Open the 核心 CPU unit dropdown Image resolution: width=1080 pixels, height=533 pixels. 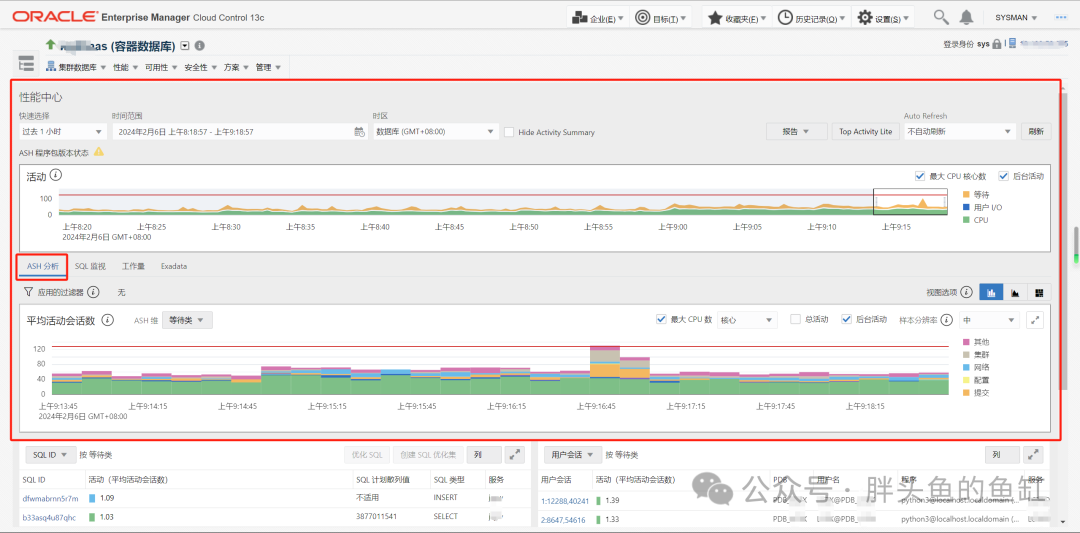point(747,320)
